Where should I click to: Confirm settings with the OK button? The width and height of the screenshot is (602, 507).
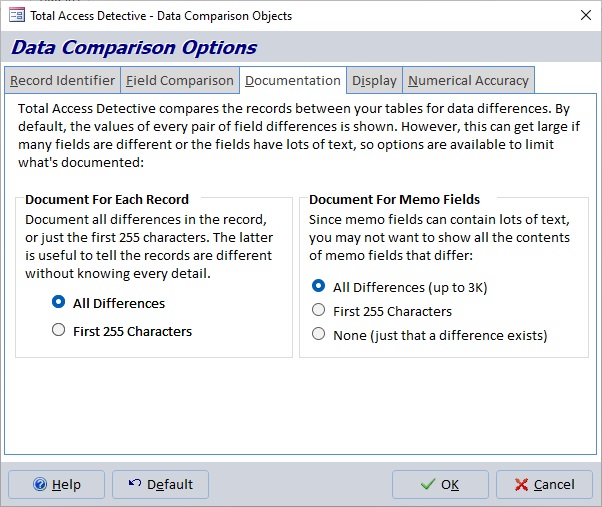(x=440, y=484)
